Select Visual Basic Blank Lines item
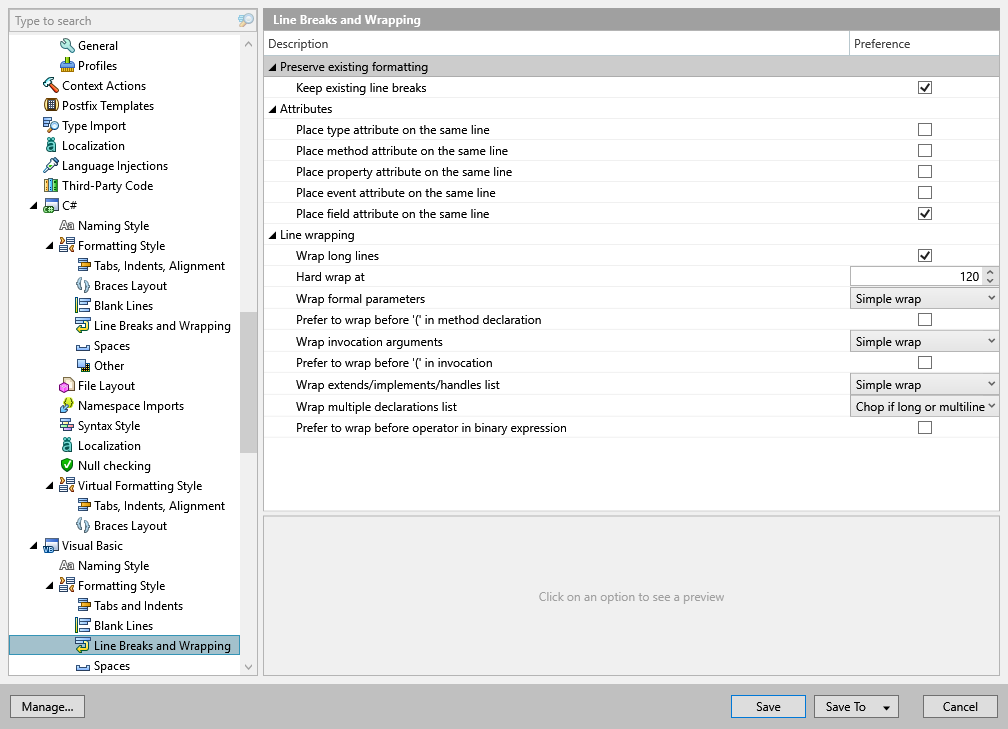 [x=123, y=626]
